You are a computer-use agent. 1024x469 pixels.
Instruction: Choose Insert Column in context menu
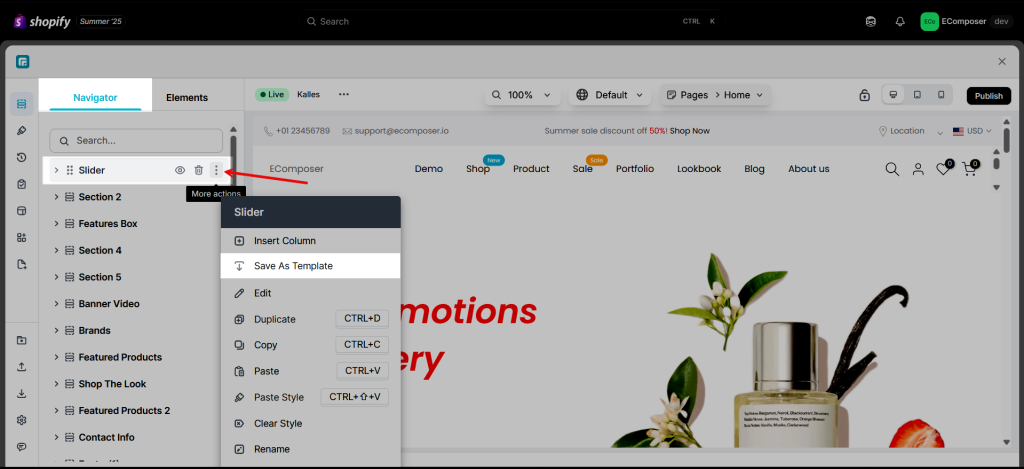[310, 240]
